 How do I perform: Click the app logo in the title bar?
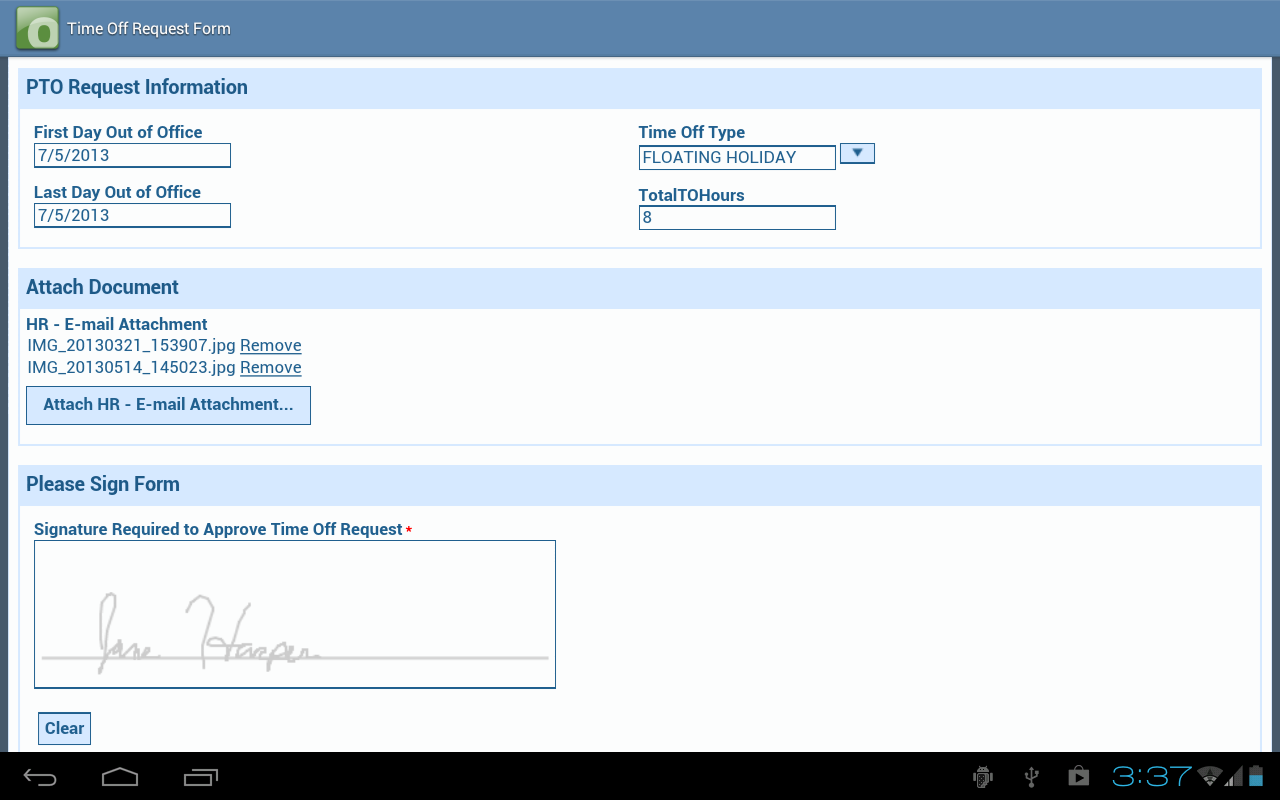click(x=36, y=27)
